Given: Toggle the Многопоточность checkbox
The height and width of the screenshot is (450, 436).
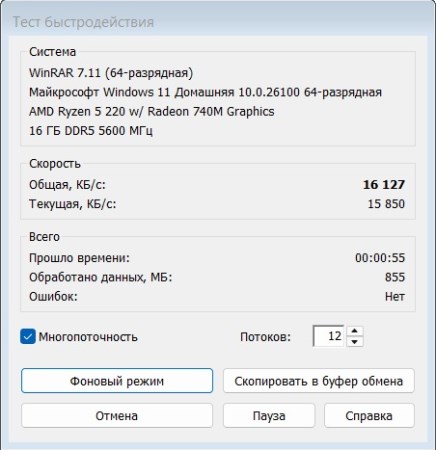Looking at the screenshot, I should click(x=28, y=336).
